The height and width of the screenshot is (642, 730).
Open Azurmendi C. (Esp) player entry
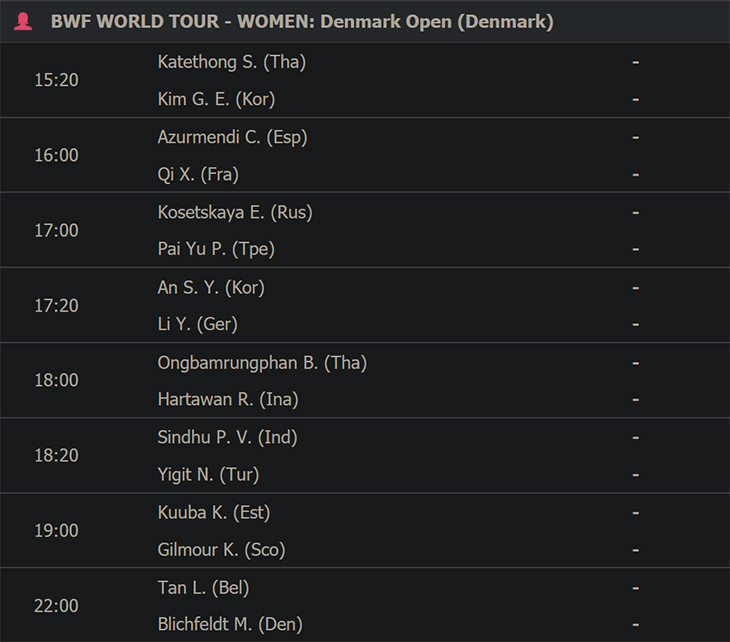tap(232, 137)
